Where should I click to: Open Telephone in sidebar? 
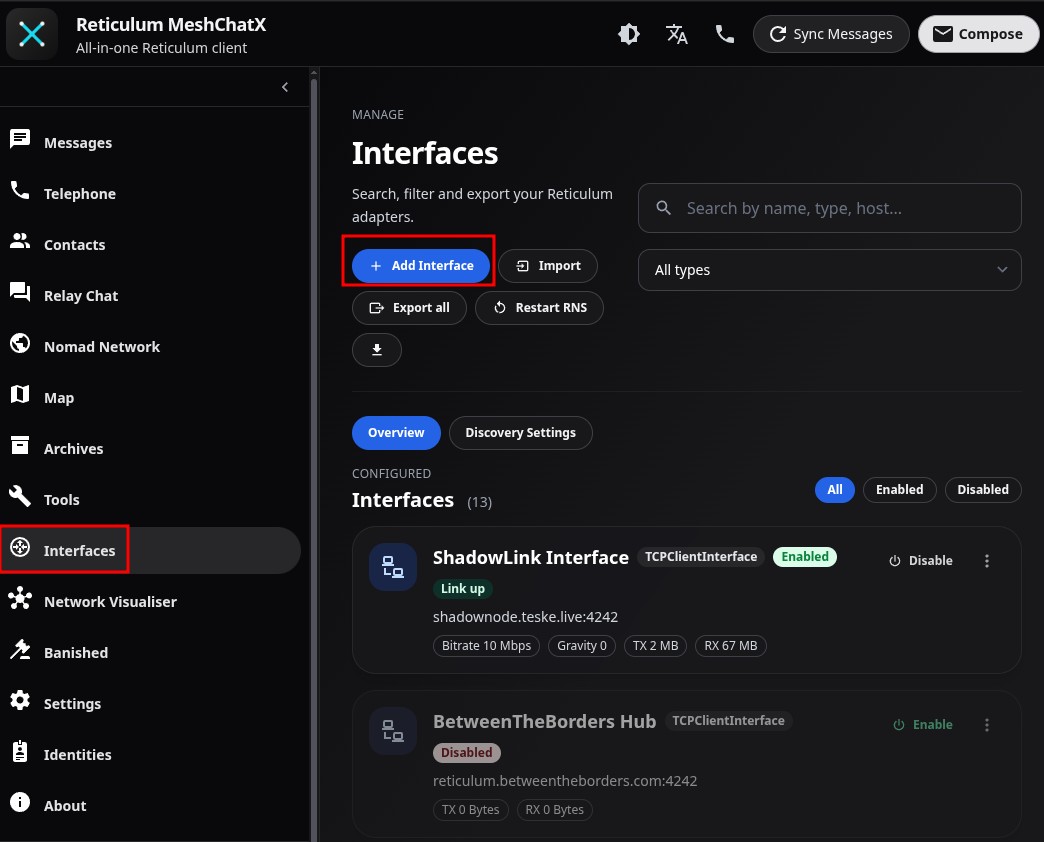150,194
